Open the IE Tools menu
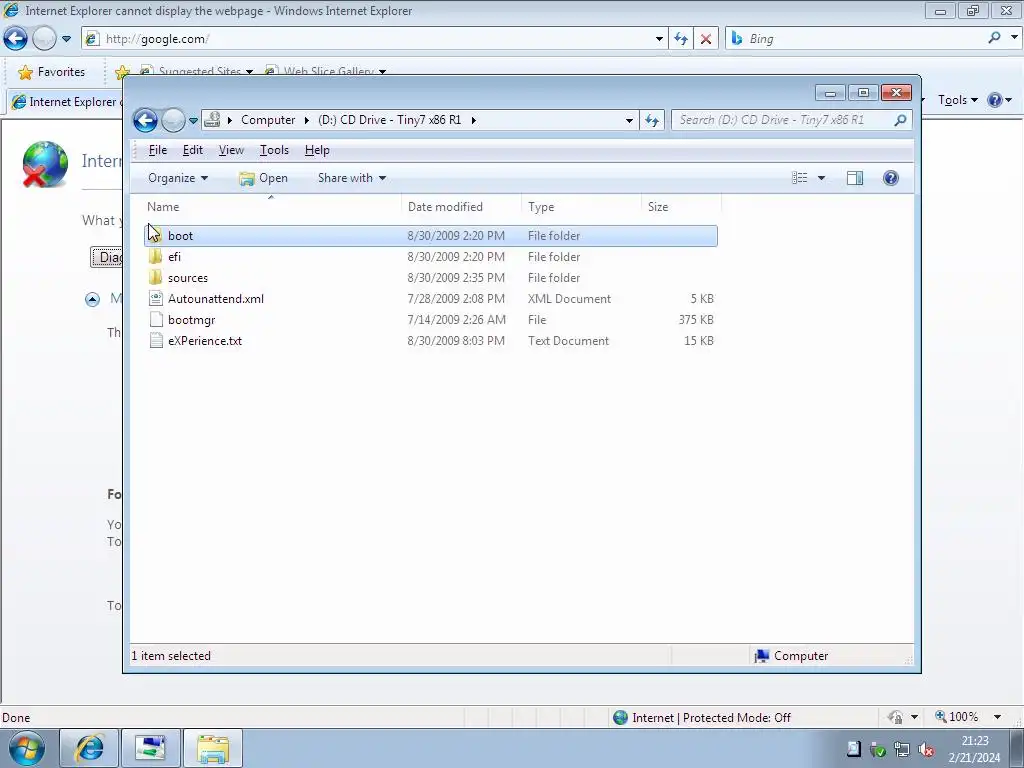1024x768 pixels. coord(958,100)
